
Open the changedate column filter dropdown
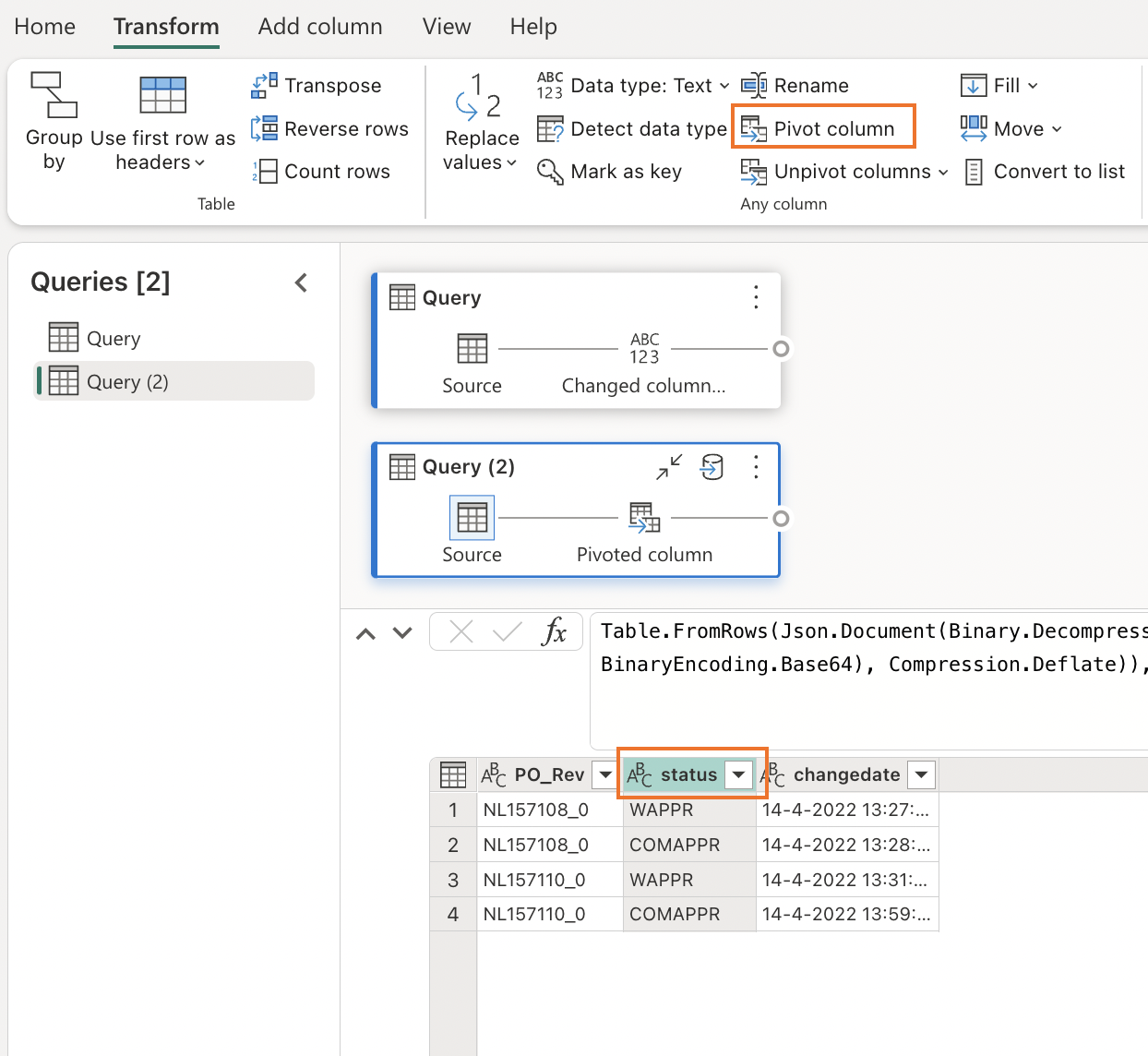click(x=921, y=774)
